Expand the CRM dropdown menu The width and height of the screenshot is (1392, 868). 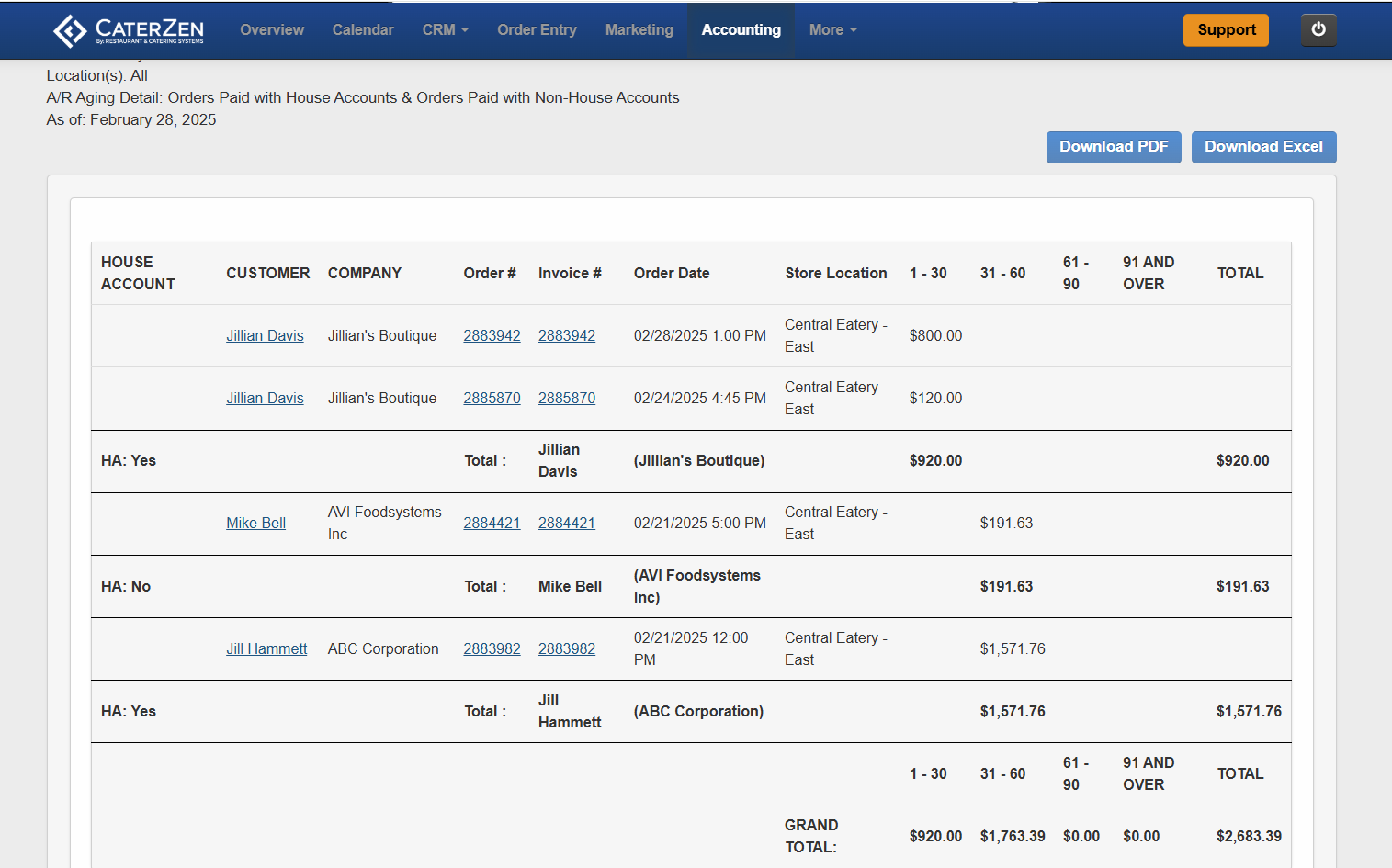[446, 30]
